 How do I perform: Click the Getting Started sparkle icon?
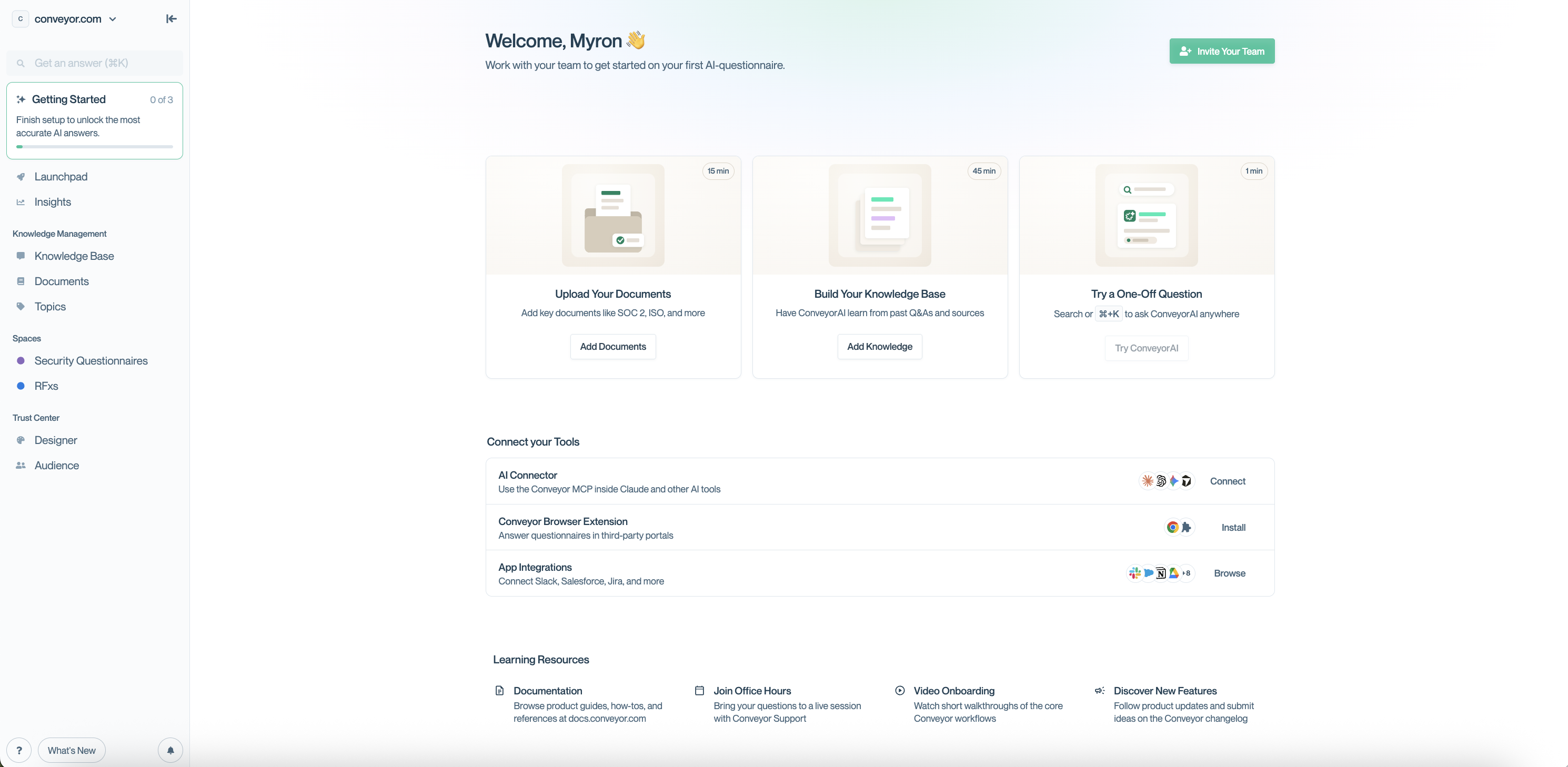[21, 99]
